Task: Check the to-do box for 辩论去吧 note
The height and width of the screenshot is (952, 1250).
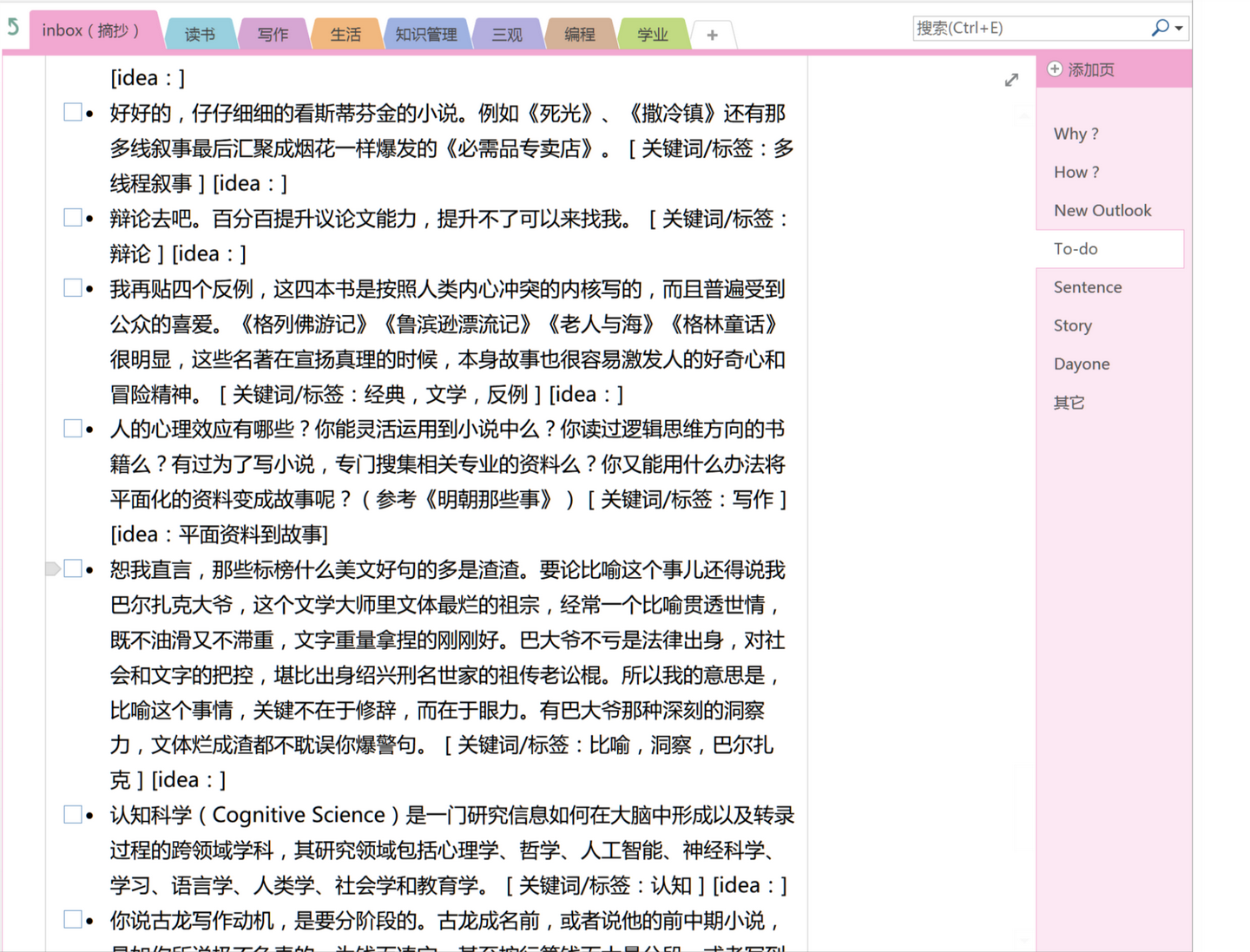Action: [x=73, y=217]
